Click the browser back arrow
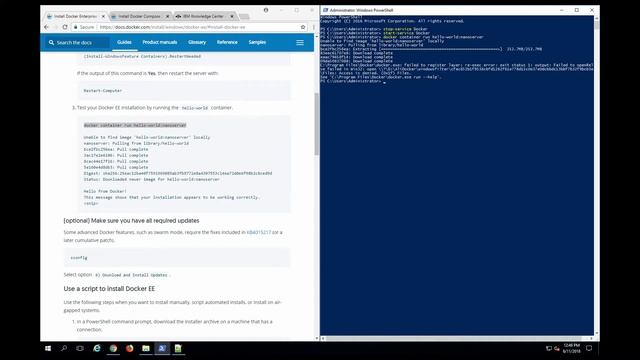Screen dimensions: 640x360 (46, 27)
